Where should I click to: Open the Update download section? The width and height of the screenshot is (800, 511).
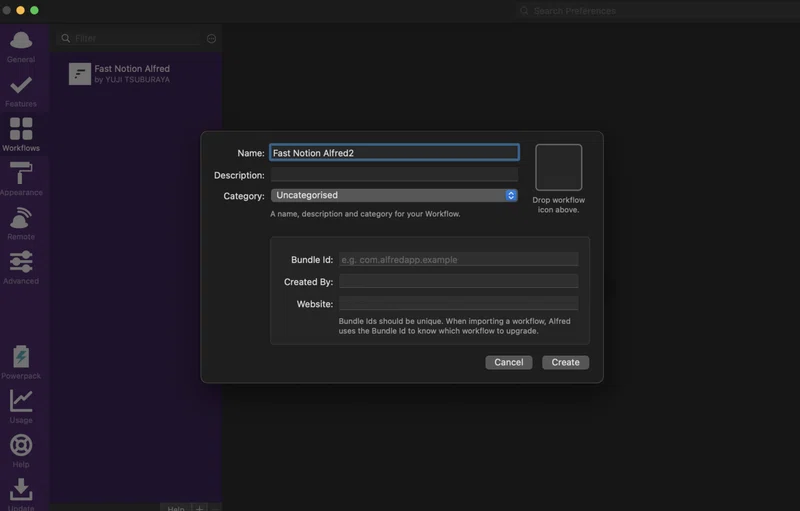click(21, 494)
